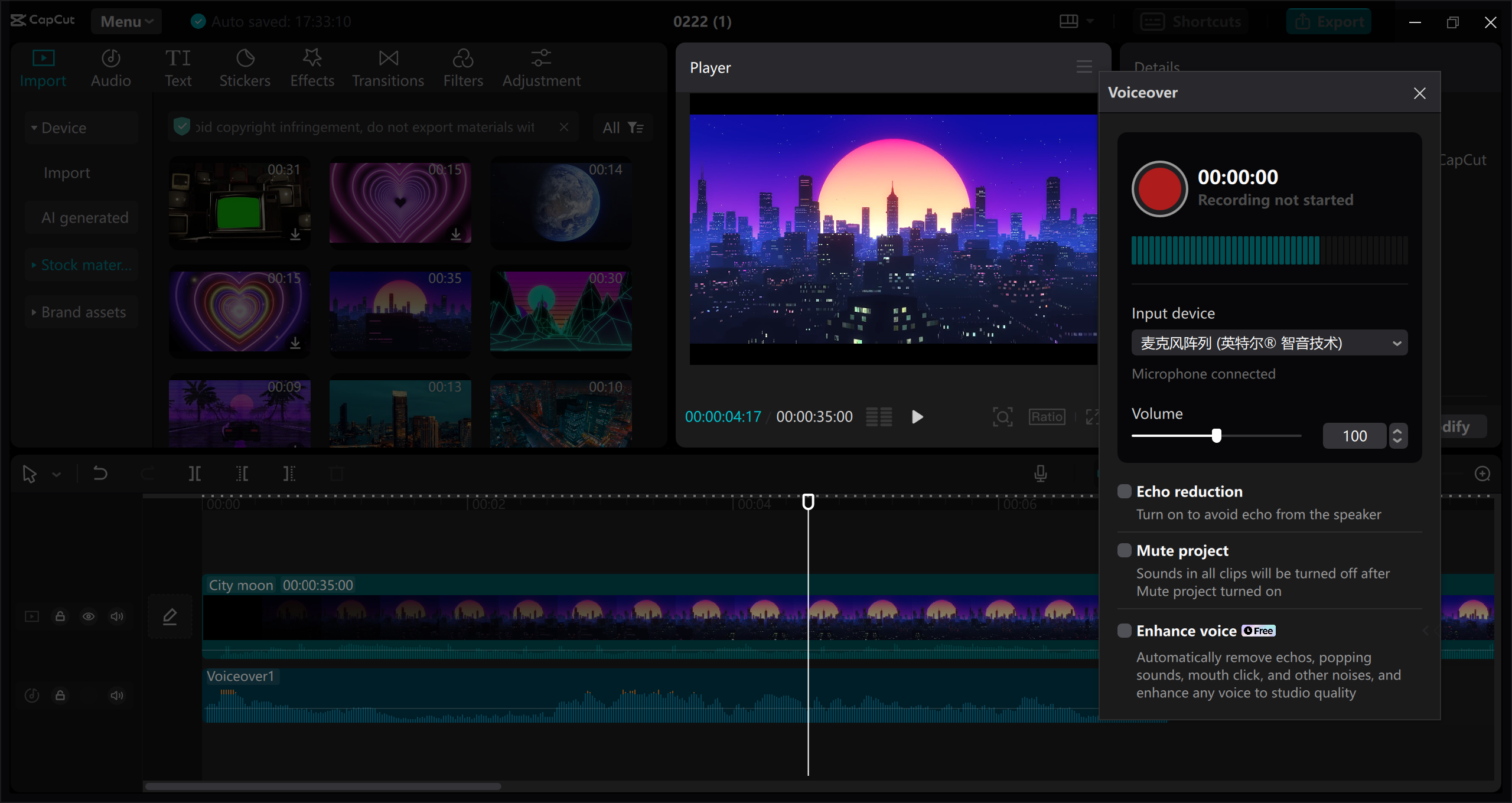The width and height of the screenshot is (1512, 803).
Task: Drag the Volume slider to adjust
Action: pos(1217,436)
